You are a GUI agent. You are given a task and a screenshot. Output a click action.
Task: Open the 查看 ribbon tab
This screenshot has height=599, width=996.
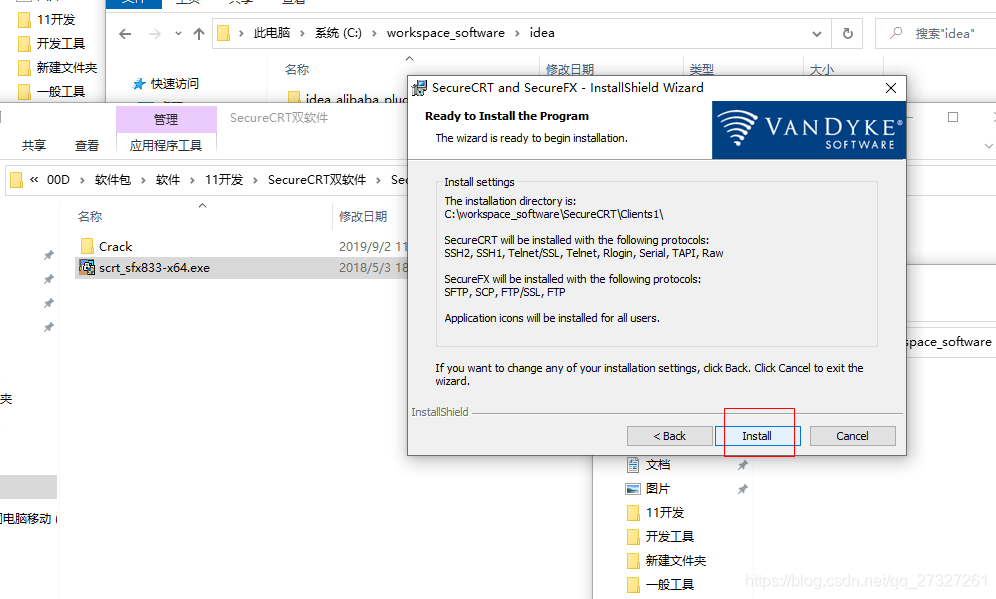pos(86,145)
